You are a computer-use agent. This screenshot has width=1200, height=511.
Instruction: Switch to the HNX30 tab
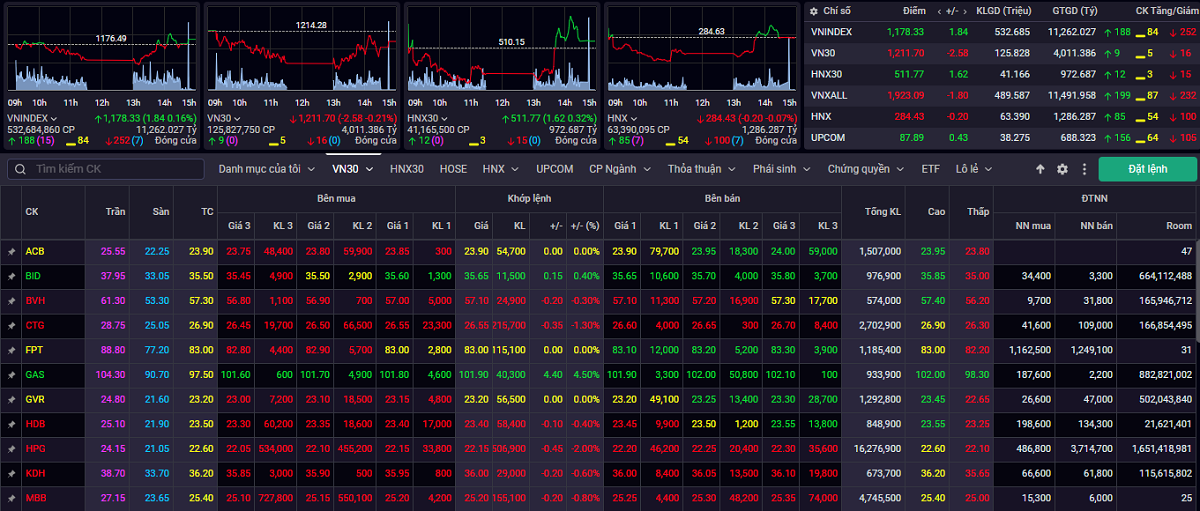[407, 169]
